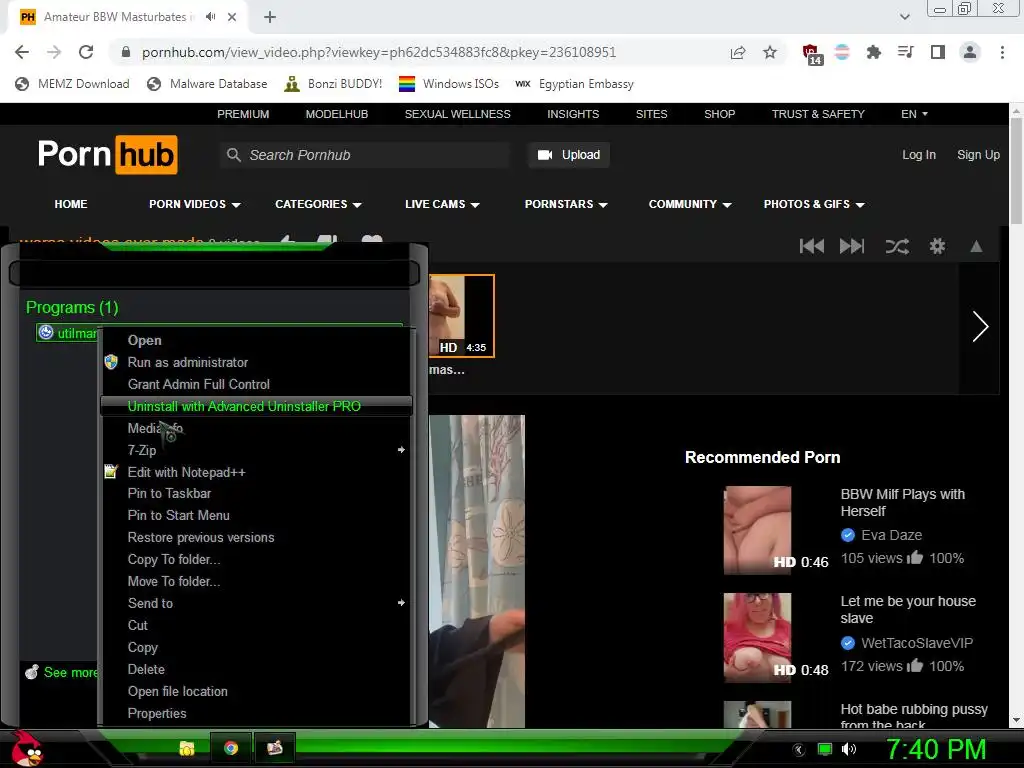Toggle the Chrome side panel

pos(938,52)
